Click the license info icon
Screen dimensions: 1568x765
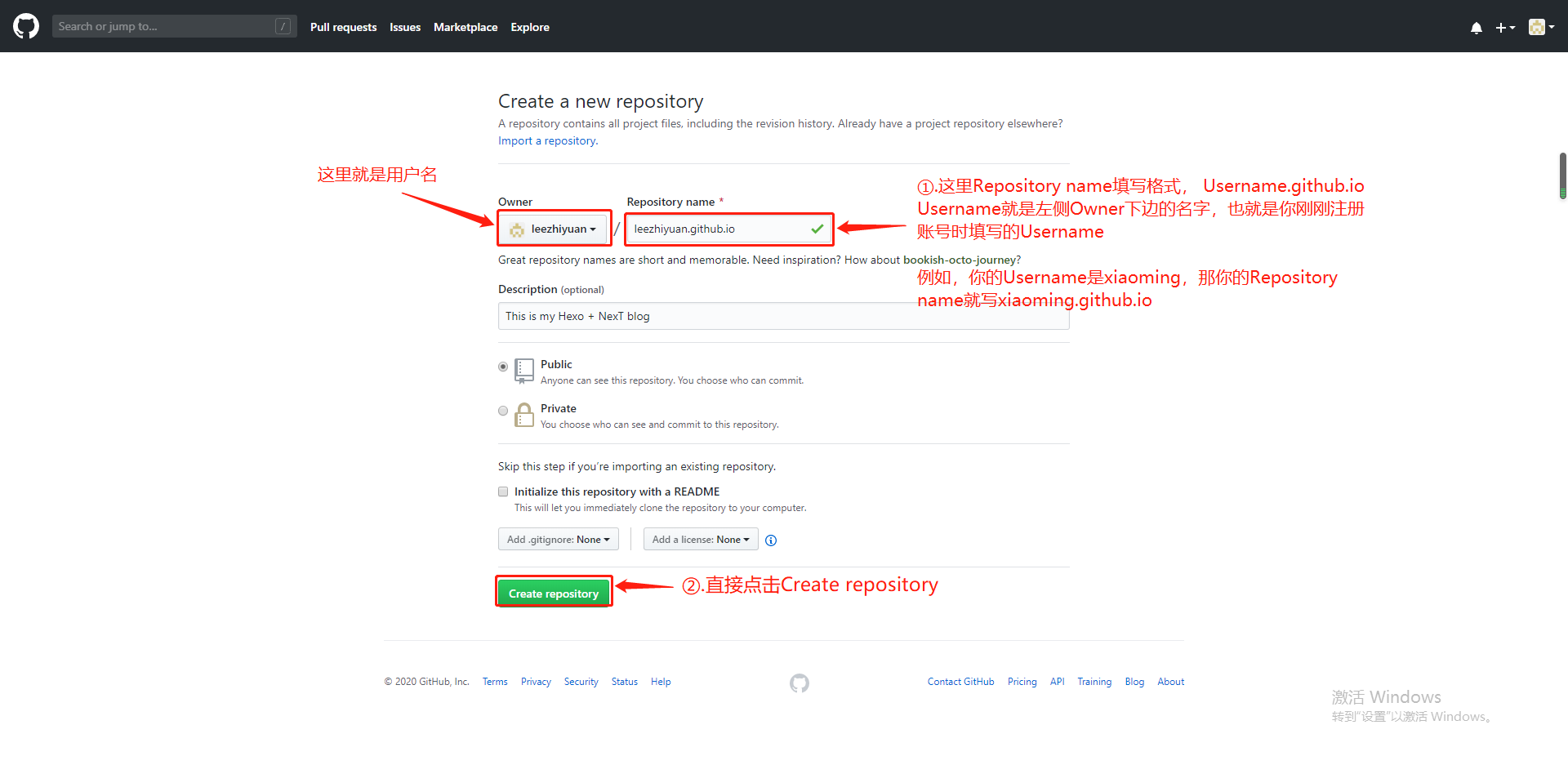pos(771,540)
